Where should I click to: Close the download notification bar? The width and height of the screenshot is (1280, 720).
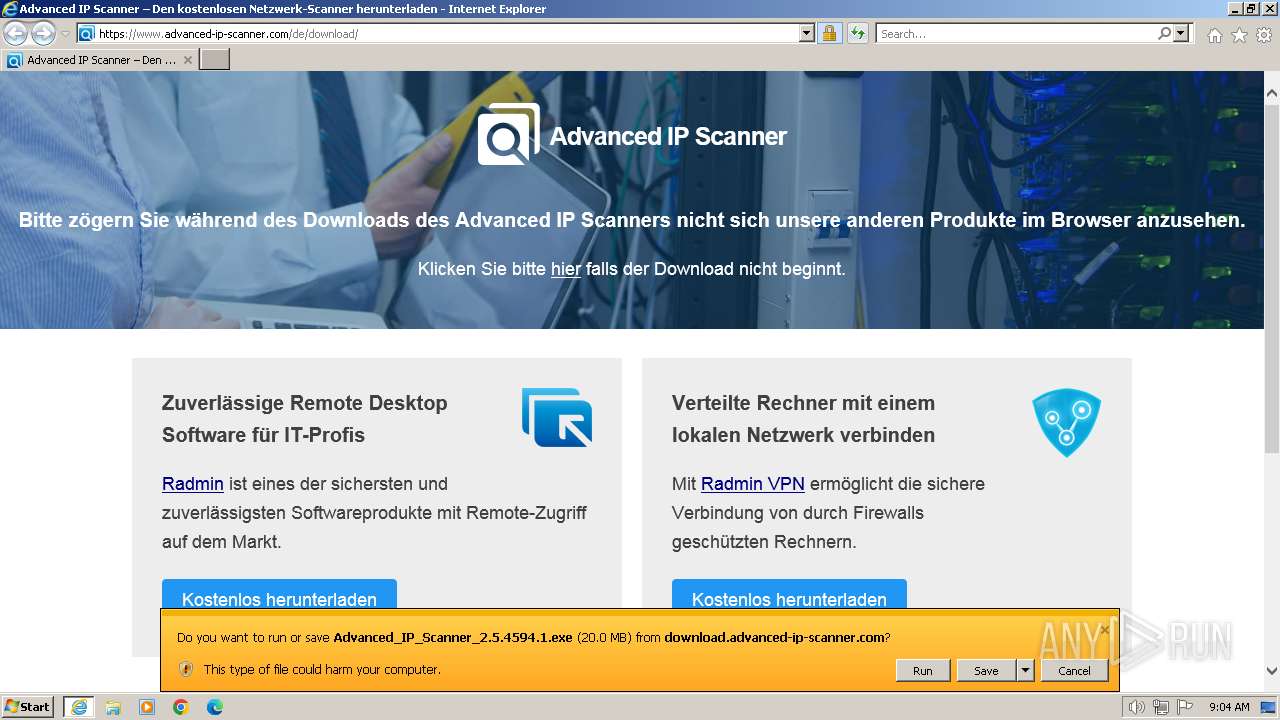tap(1104, 630)
